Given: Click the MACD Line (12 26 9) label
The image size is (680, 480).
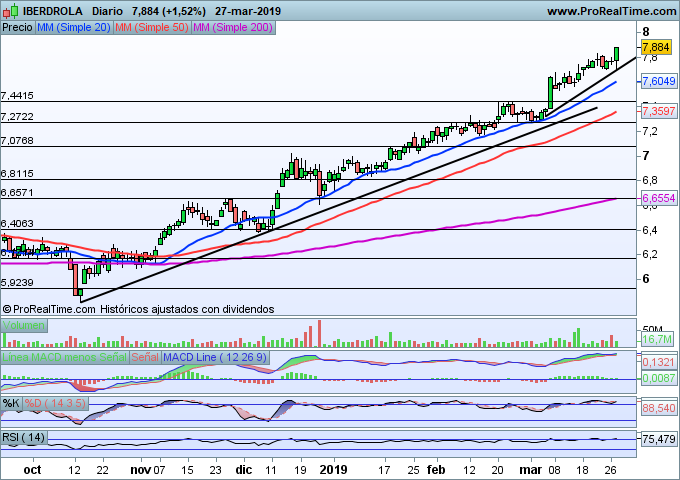Looking at the screenshot, I should (215, 357).
